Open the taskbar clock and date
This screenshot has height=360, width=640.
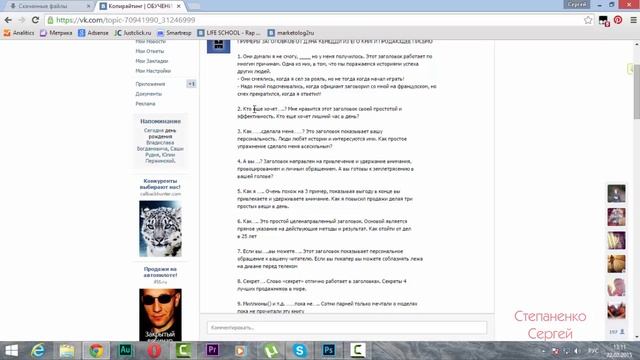click(x=620, y=351)
